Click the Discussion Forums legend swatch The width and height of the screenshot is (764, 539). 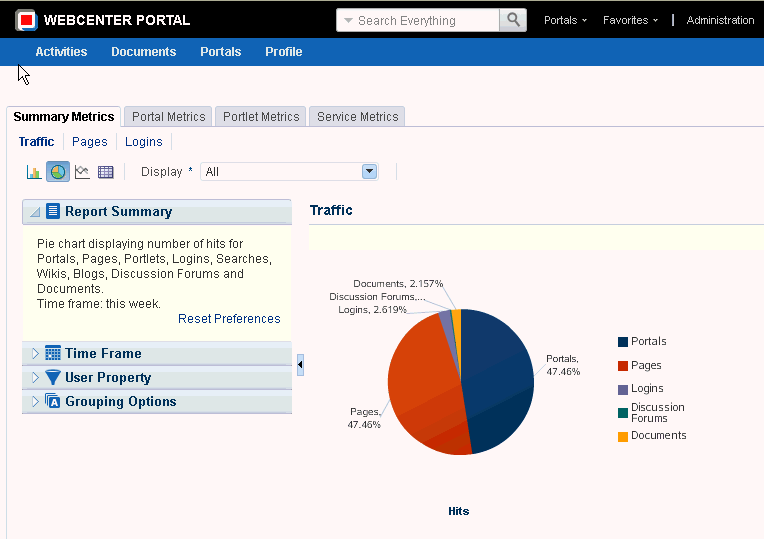pos(623,413)
